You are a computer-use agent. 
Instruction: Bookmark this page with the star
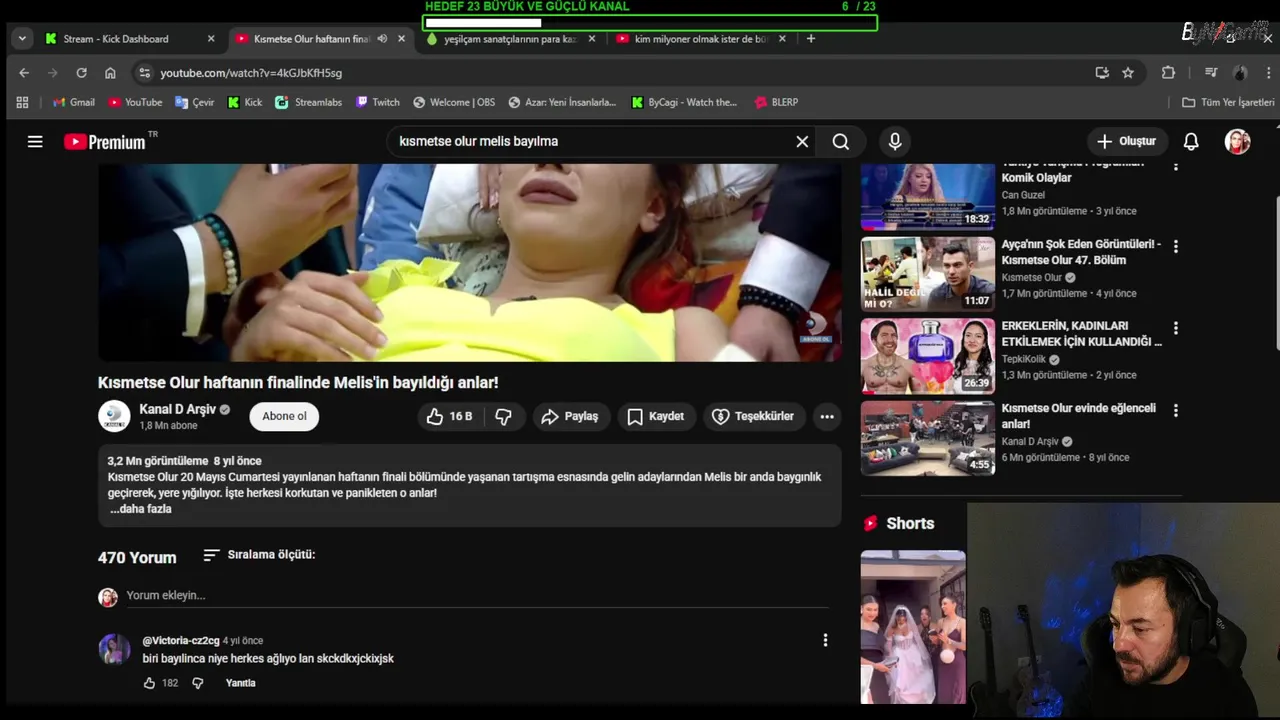point(1128,73)
